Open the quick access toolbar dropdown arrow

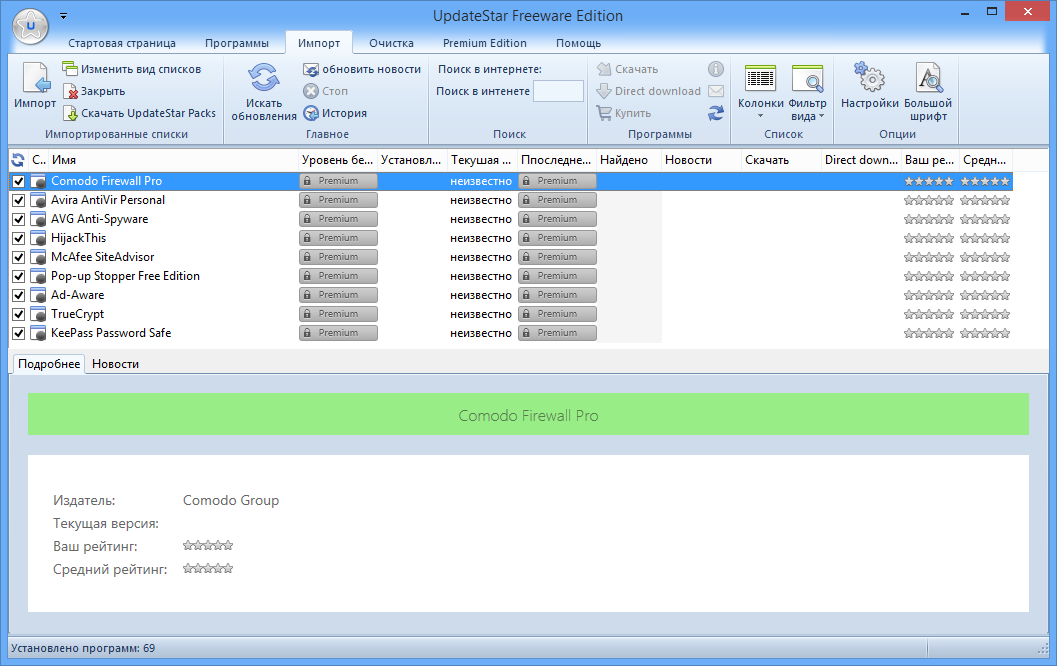coord(63,16)
